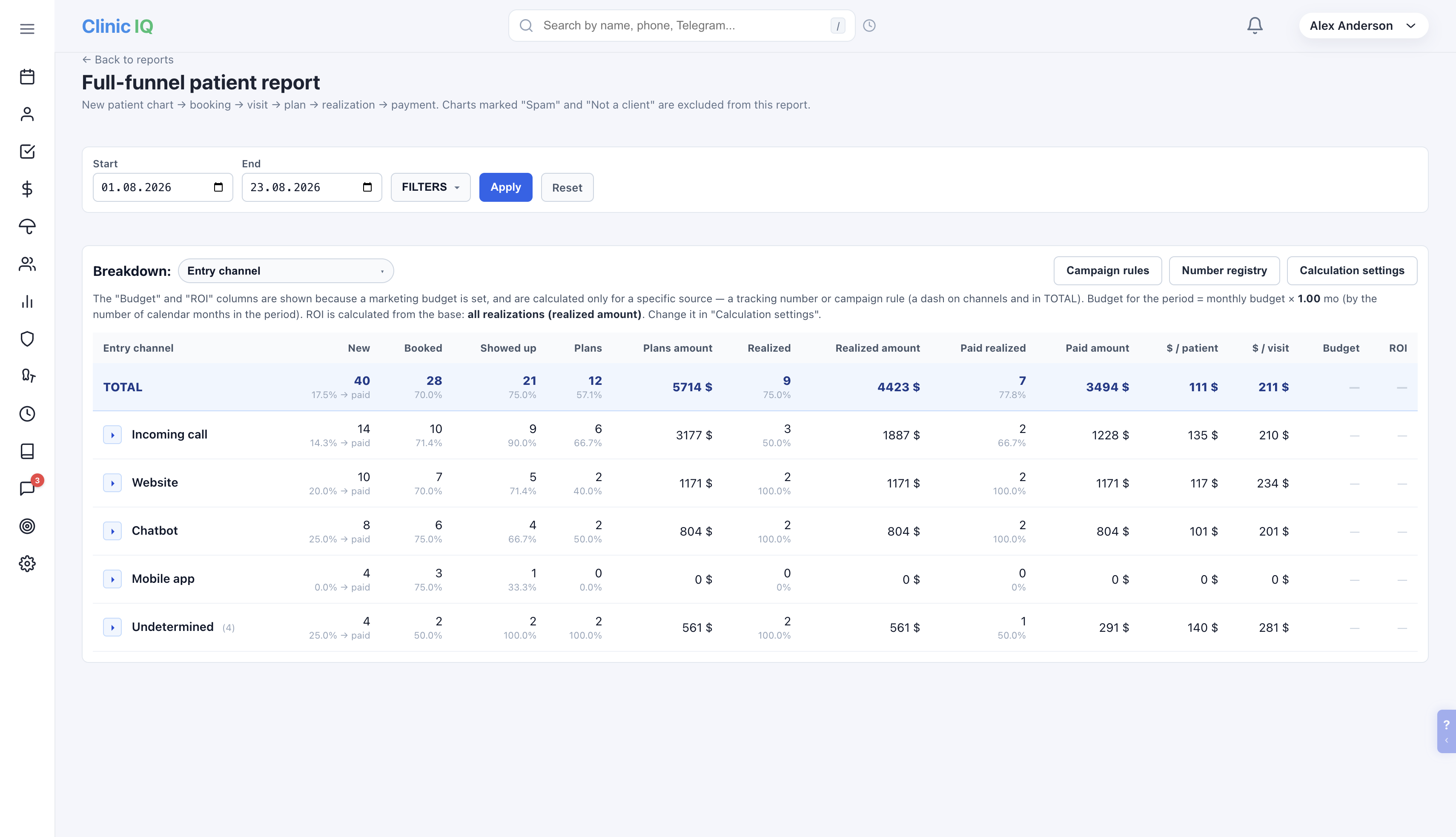Go Back to reports
1456x837 pixels.
tap(128, 60)
